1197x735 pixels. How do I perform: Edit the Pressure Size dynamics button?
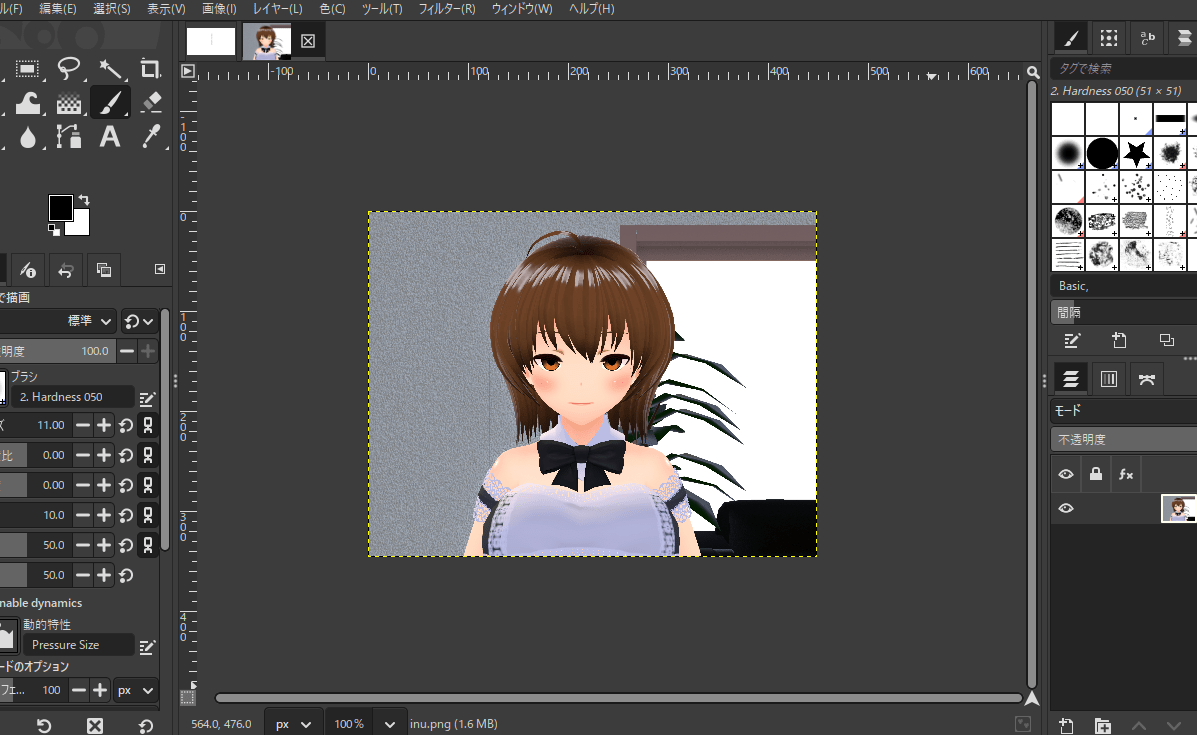147,646
